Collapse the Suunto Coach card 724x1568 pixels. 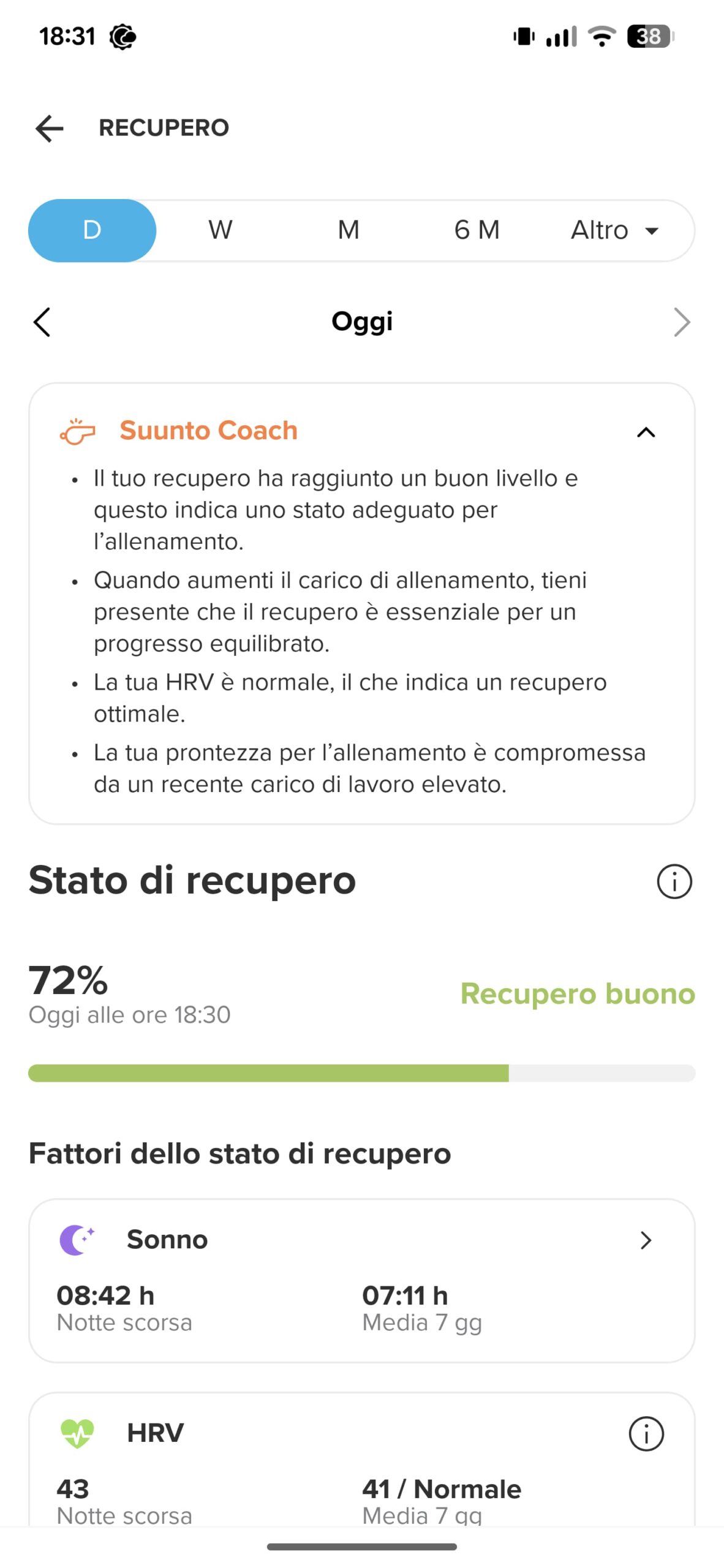[x=646, y=432]
